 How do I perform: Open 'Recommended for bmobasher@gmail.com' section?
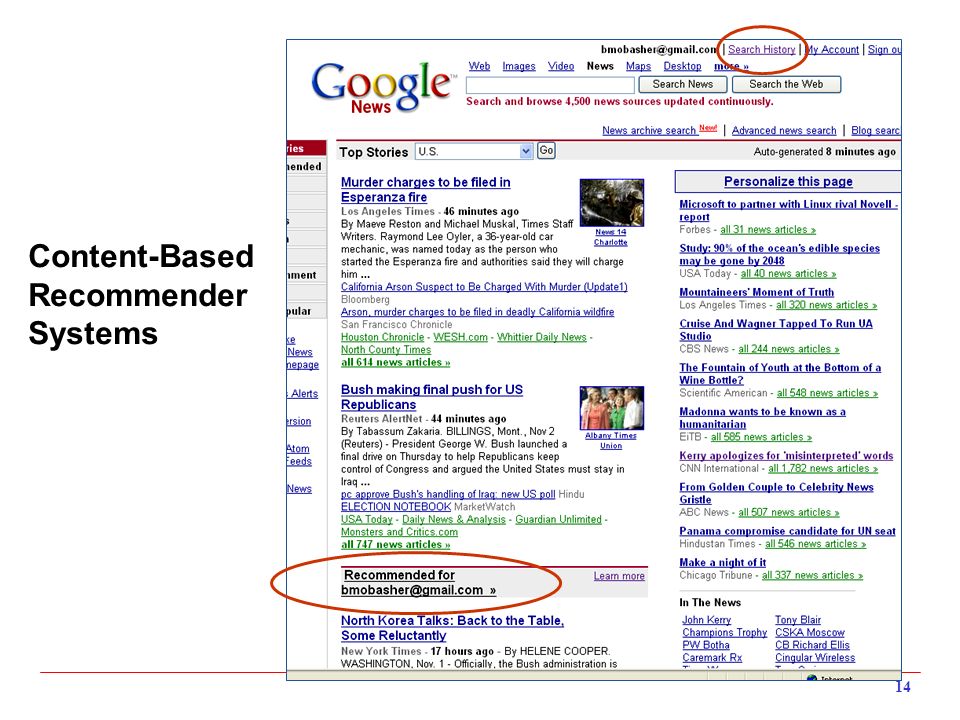418,583
